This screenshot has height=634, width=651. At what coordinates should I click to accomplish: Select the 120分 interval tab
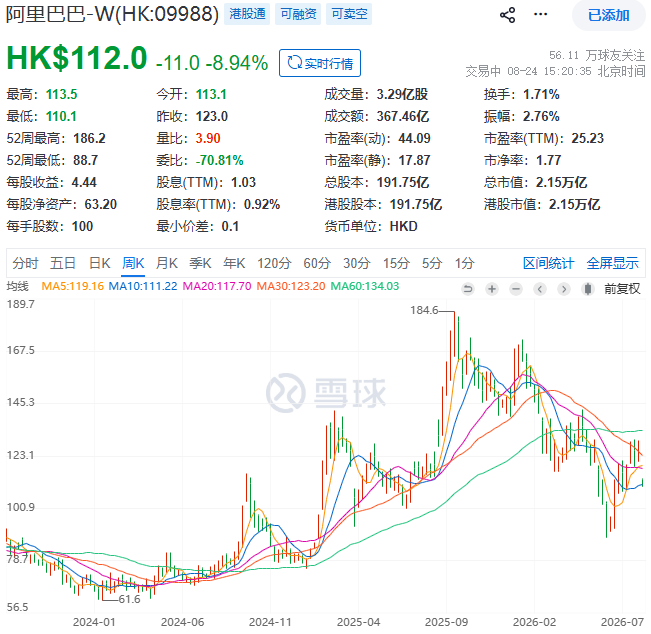point(274,263)
